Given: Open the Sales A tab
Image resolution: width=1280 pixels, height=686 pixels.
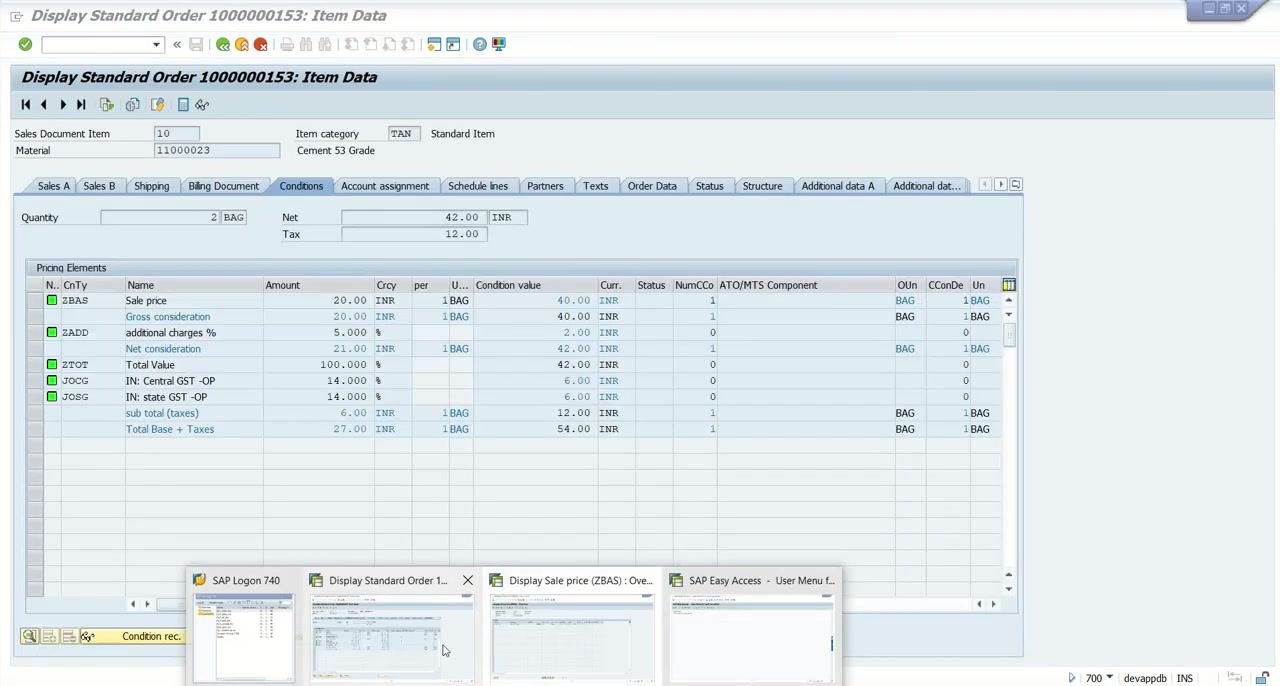Looking at the screenshot, I should 53,186.
